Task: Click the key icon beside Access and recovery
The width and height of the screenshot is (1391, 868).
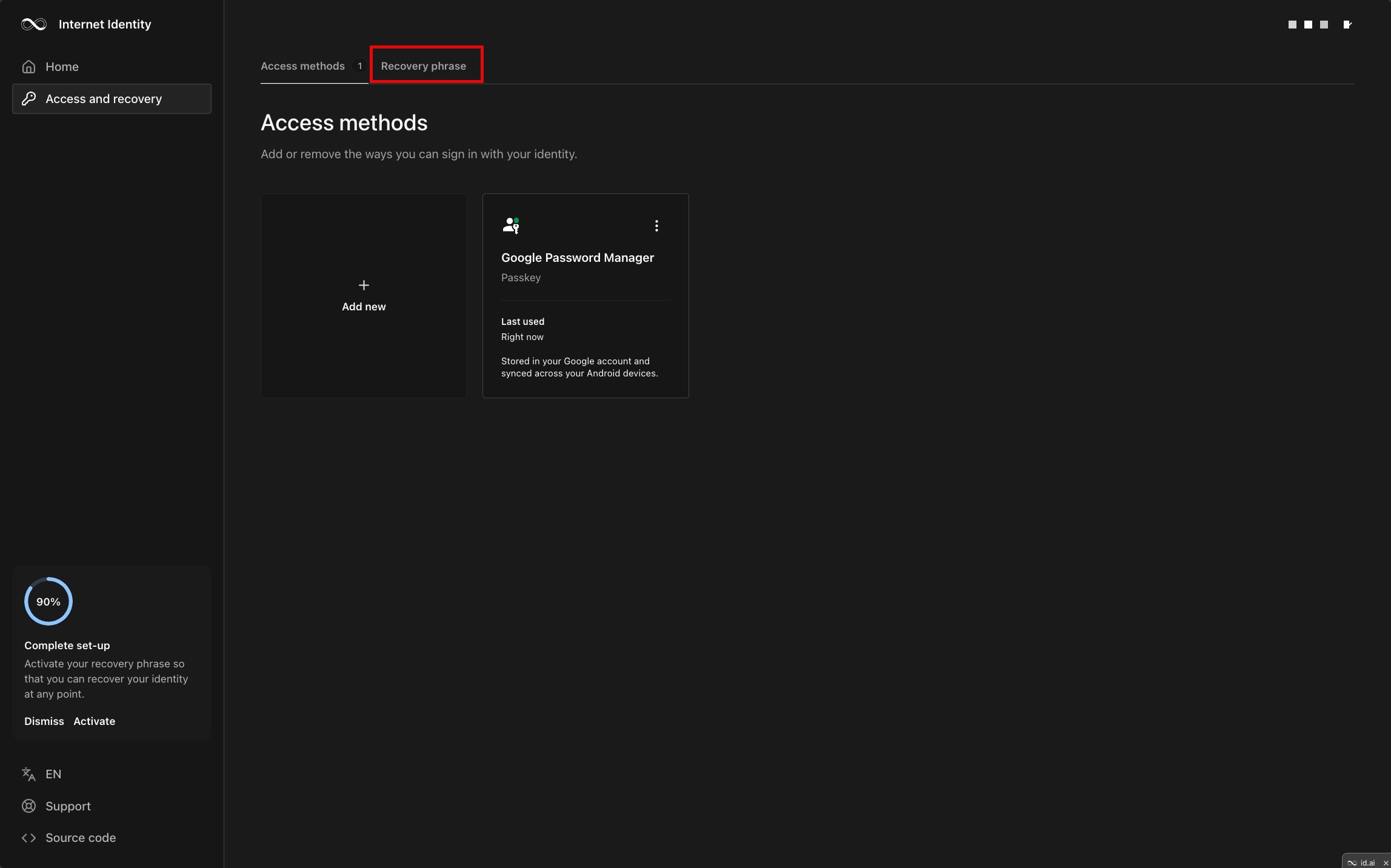Action: coord(28,99)
